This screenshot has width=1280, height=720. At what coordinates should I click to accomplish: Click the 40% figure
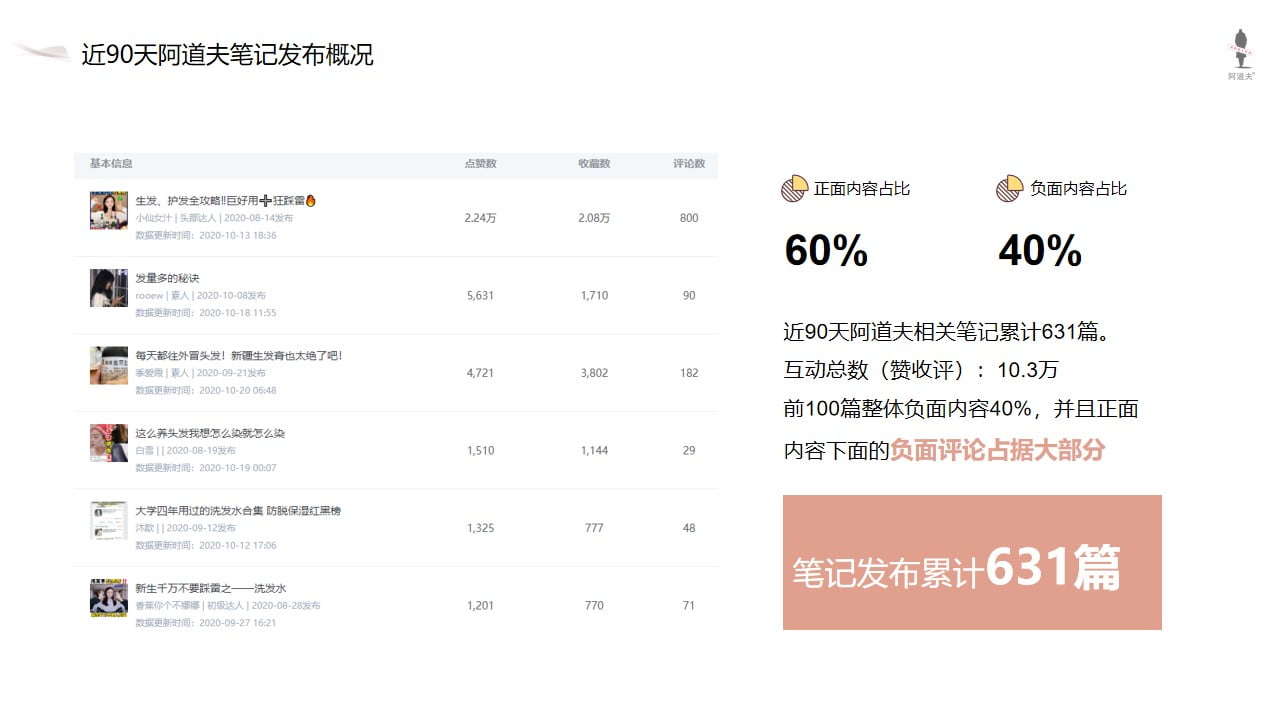pyautogui.click(x=1040, y=251)
